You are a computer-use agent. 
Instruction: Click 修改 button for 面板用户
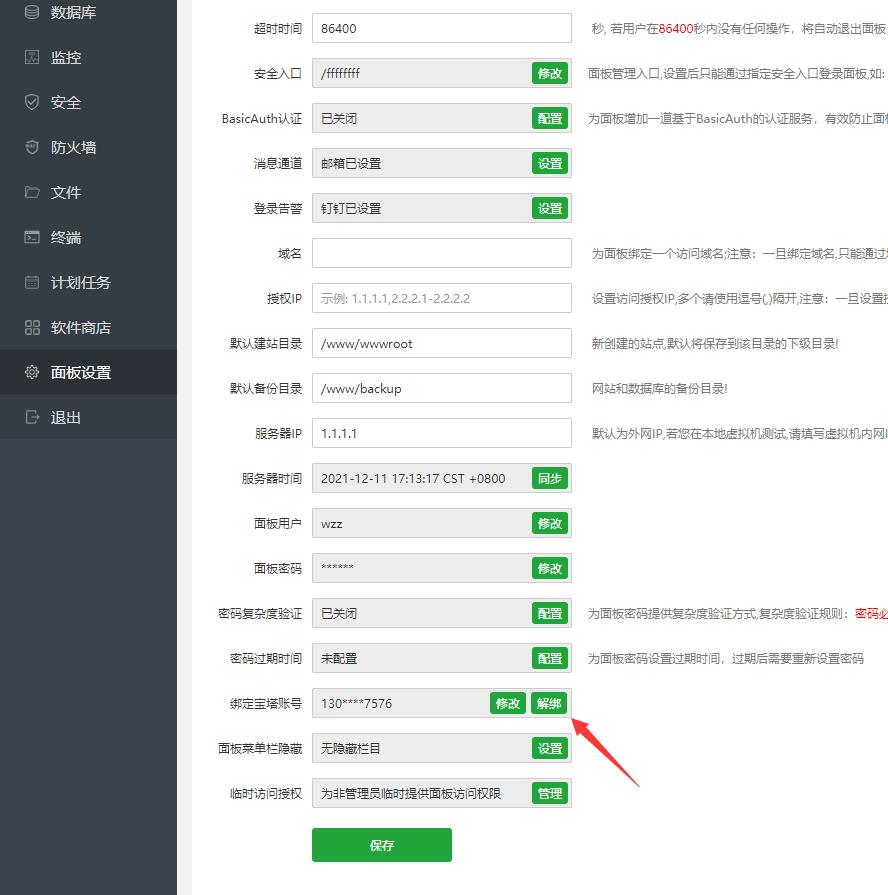coord(550,523)
